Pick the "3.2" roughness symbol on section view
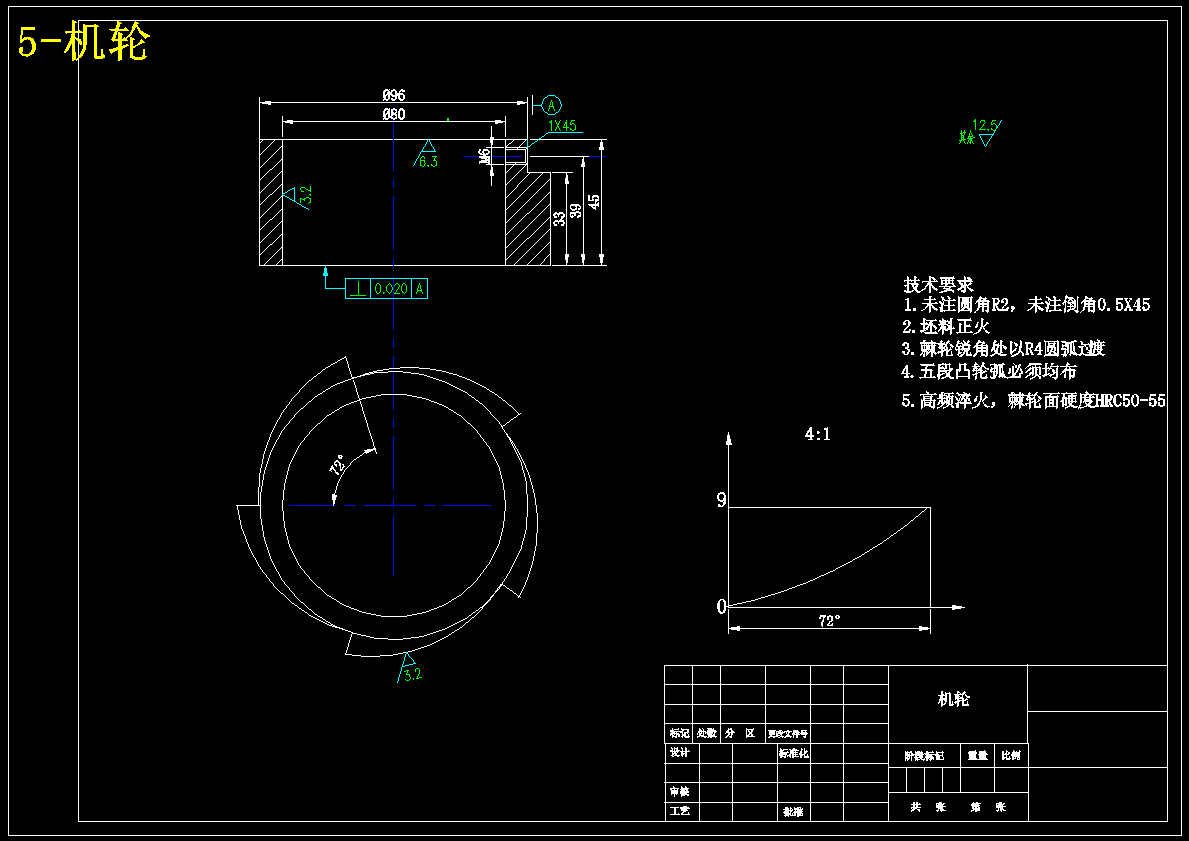Image resolution: width=1189 pixels, height=841 pixels. (298, 196)
